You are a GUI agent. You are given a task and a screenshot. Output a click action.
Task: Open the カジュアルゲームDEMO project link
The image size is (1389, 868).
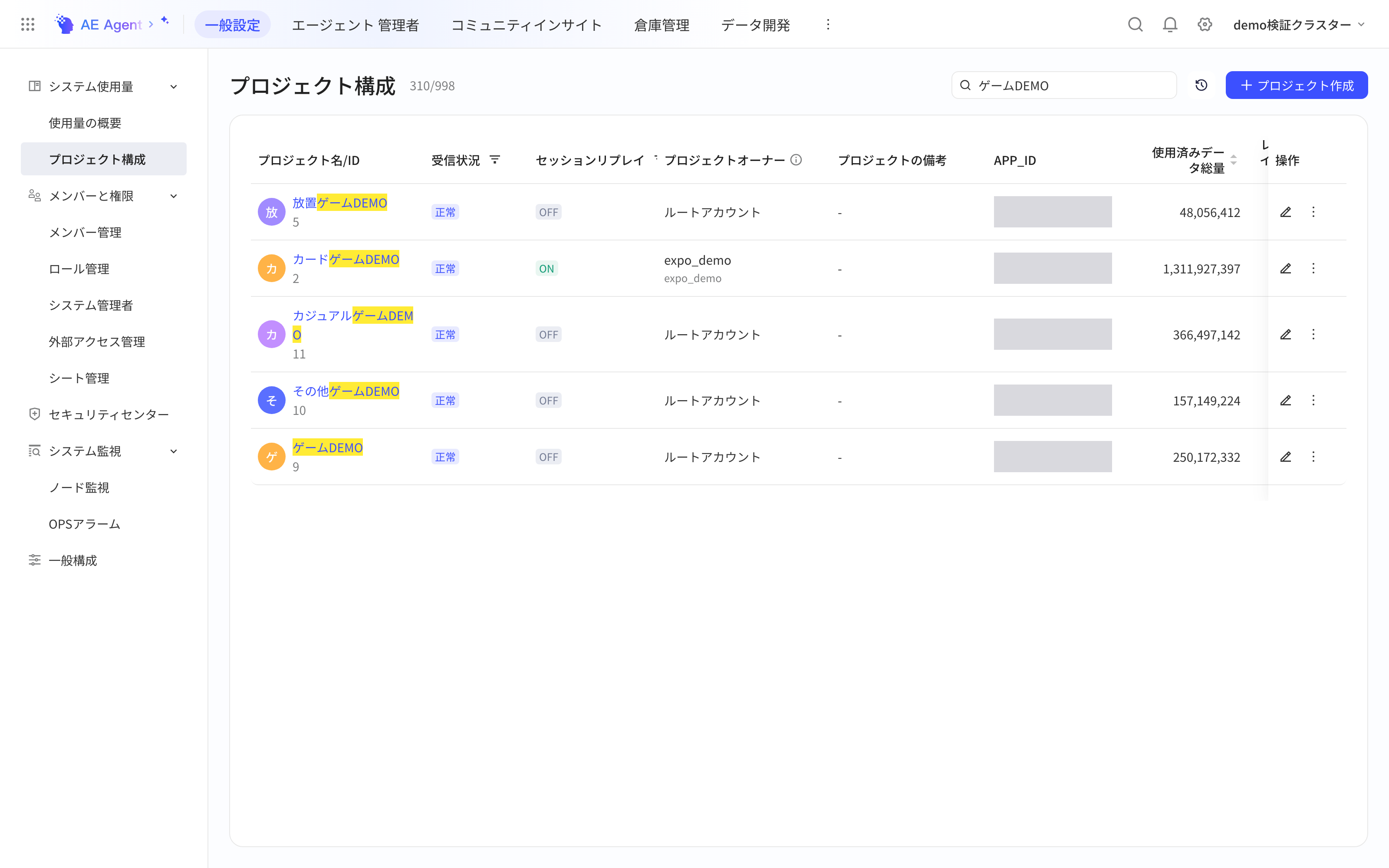click(x=353, y=325)
